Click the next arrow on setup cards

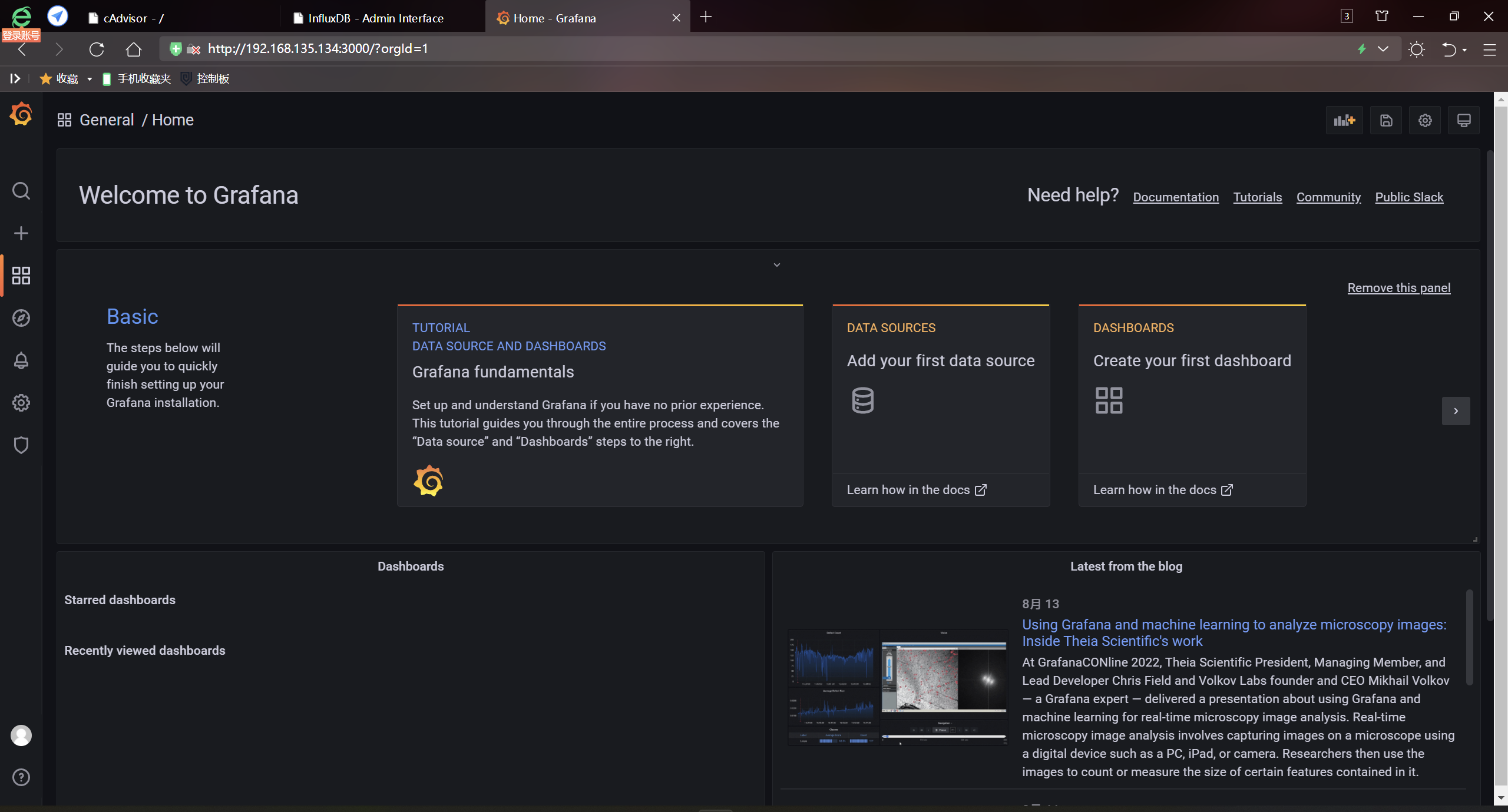[1456, 411]
